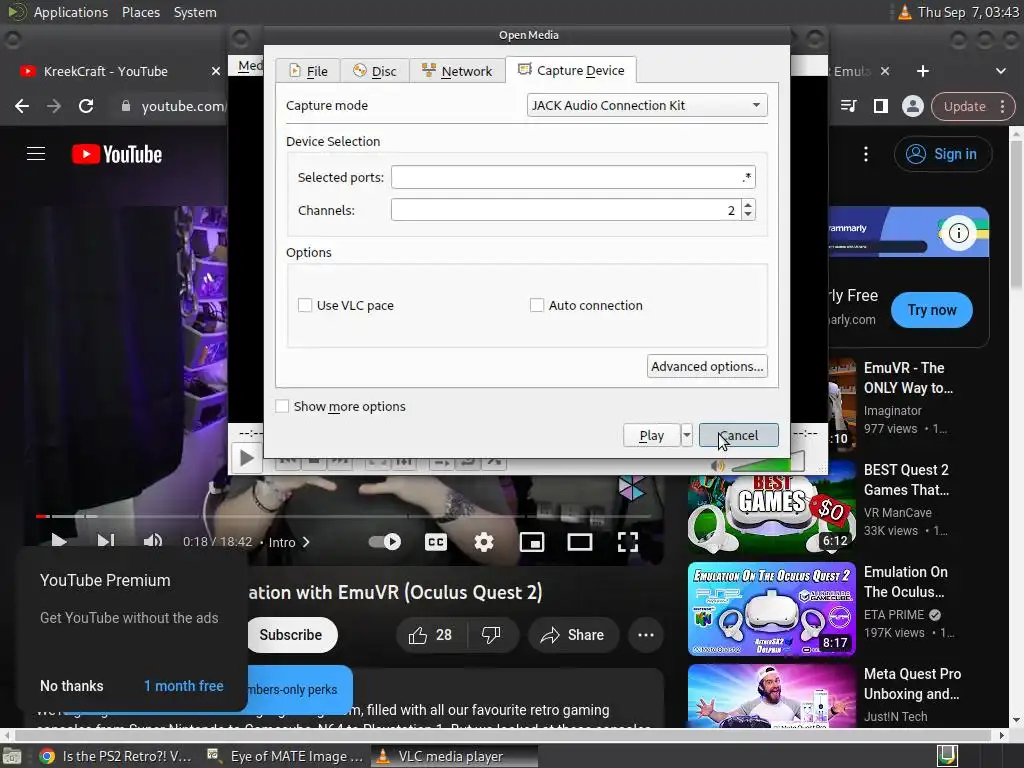Mute the YouTube video volume

pos(153,541)
